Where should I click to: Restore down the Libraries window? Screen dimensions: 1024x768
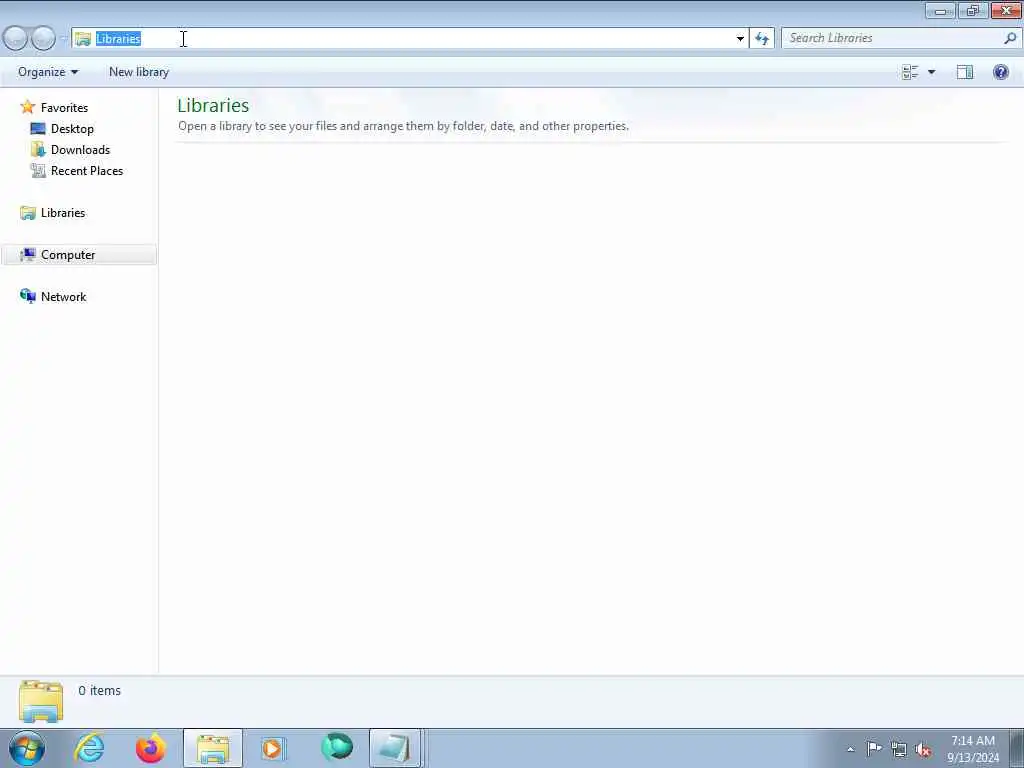(972, 10)
